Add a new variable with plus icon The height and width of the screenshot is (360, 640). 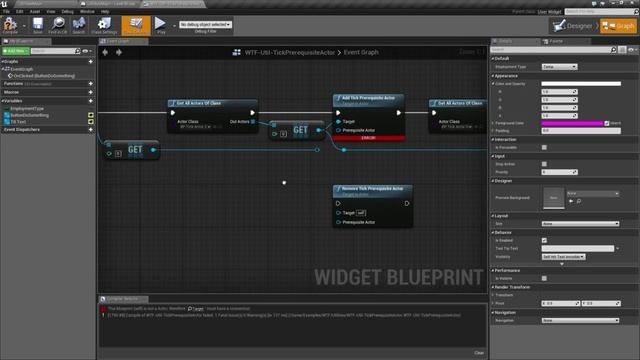[91, 101]
